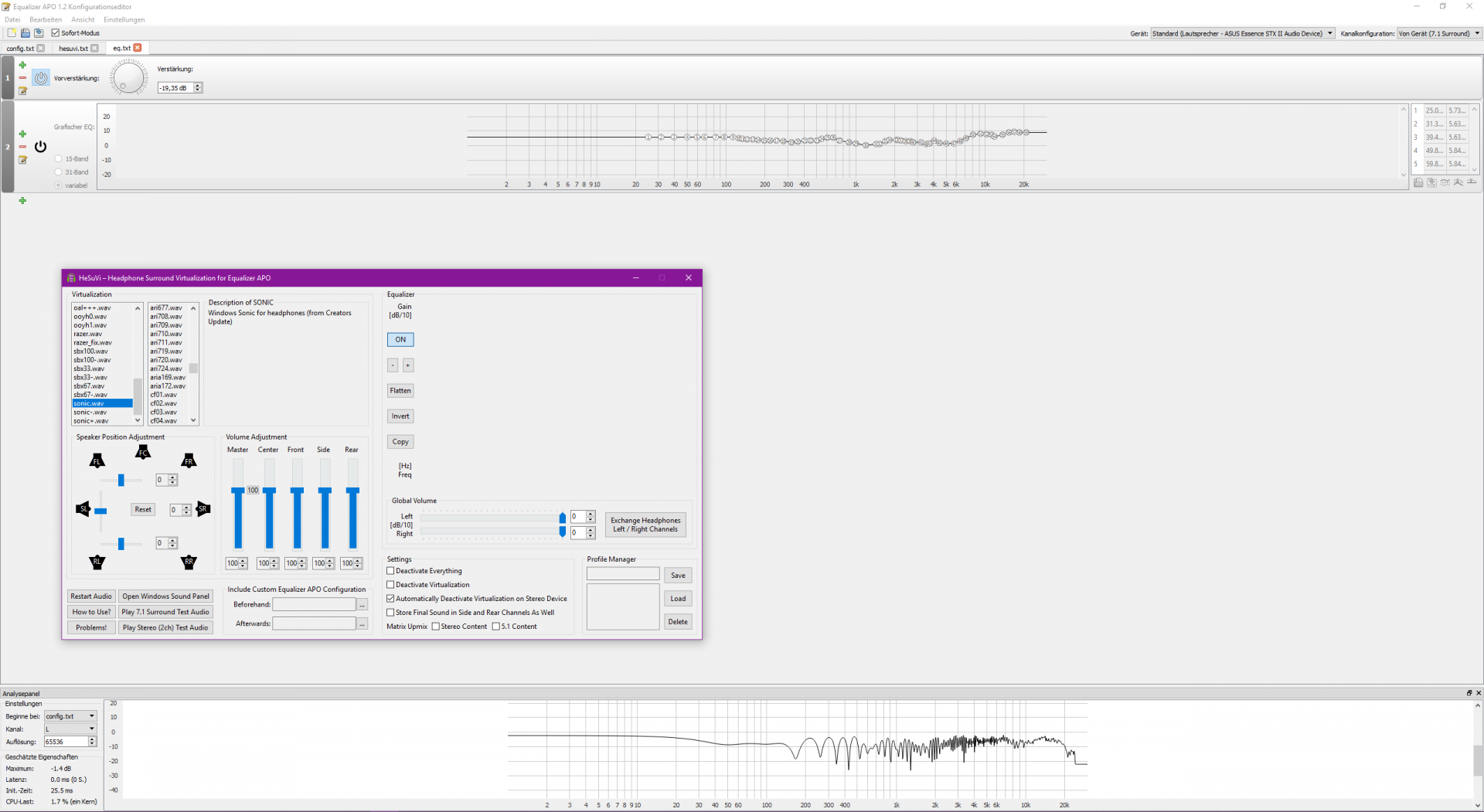Click normalize response icon below EQ table
Screen dimensions: 1484x812
[x=1458, y=183]
